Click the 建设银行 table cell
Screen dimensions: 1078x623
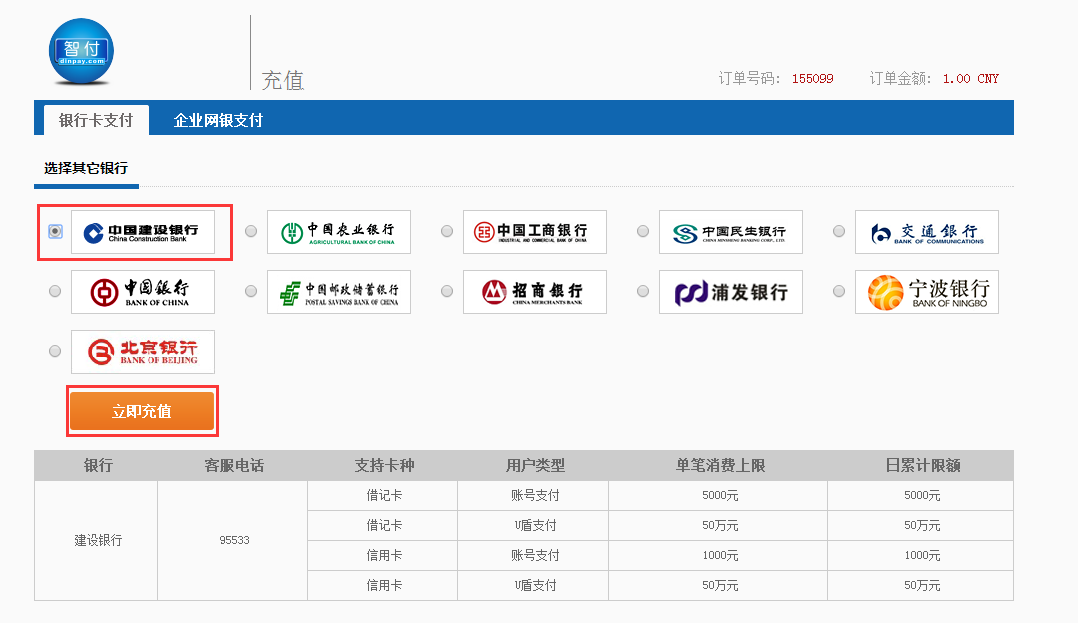coord(96,540)
